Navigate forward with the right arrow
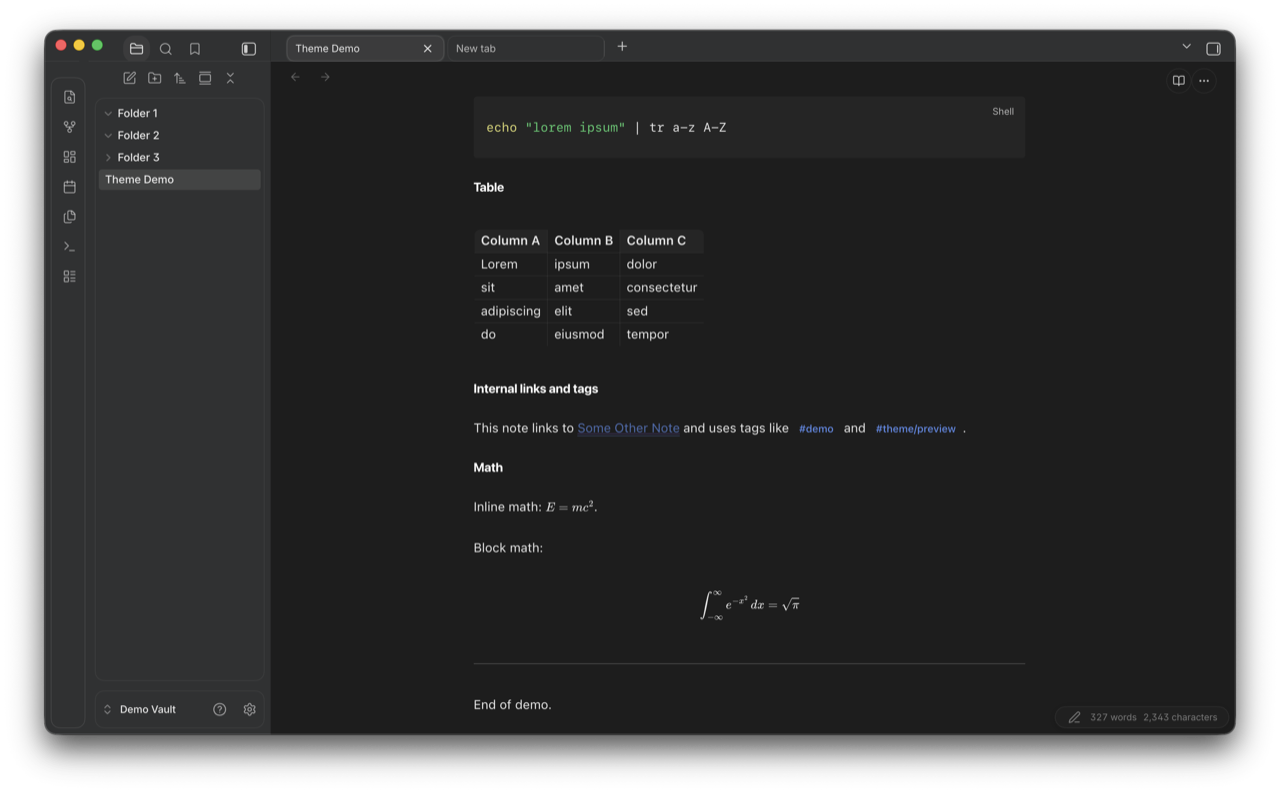The width and height of the screenshot is (1280, 793). click(x=325, y=77)
